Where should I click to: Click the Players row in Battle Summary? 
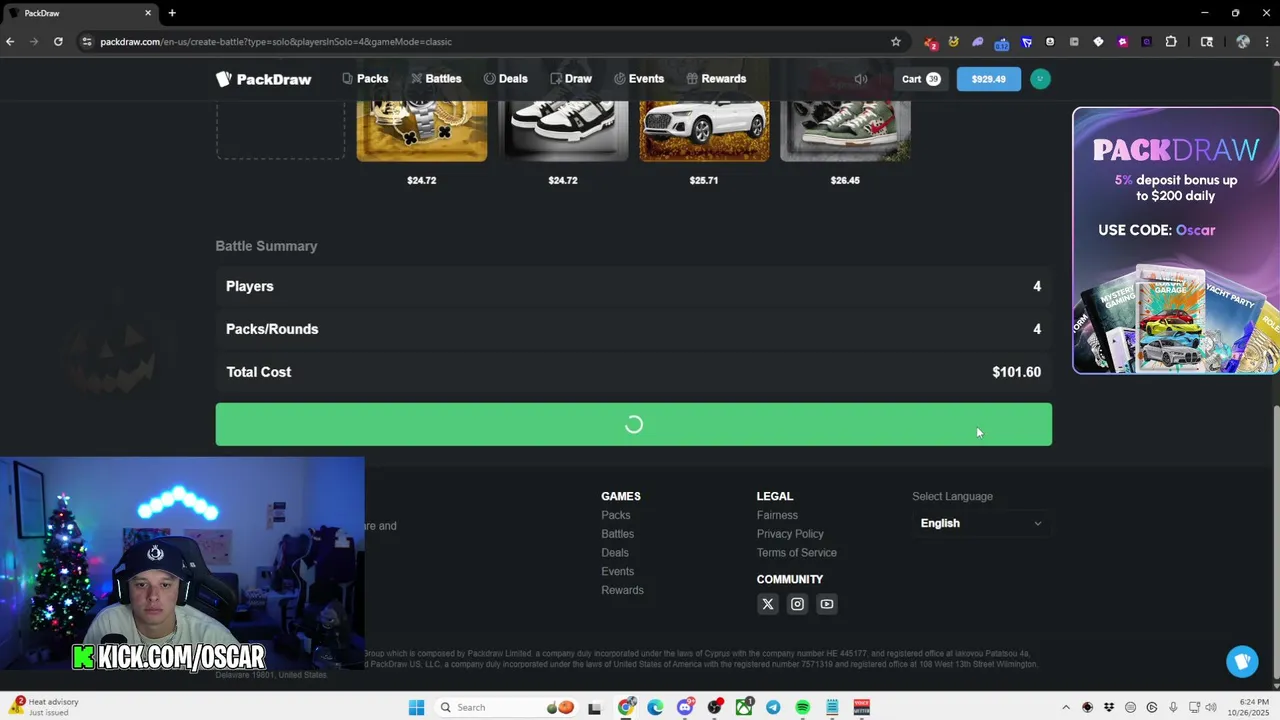pyautogui.click(x=633, y=286)
